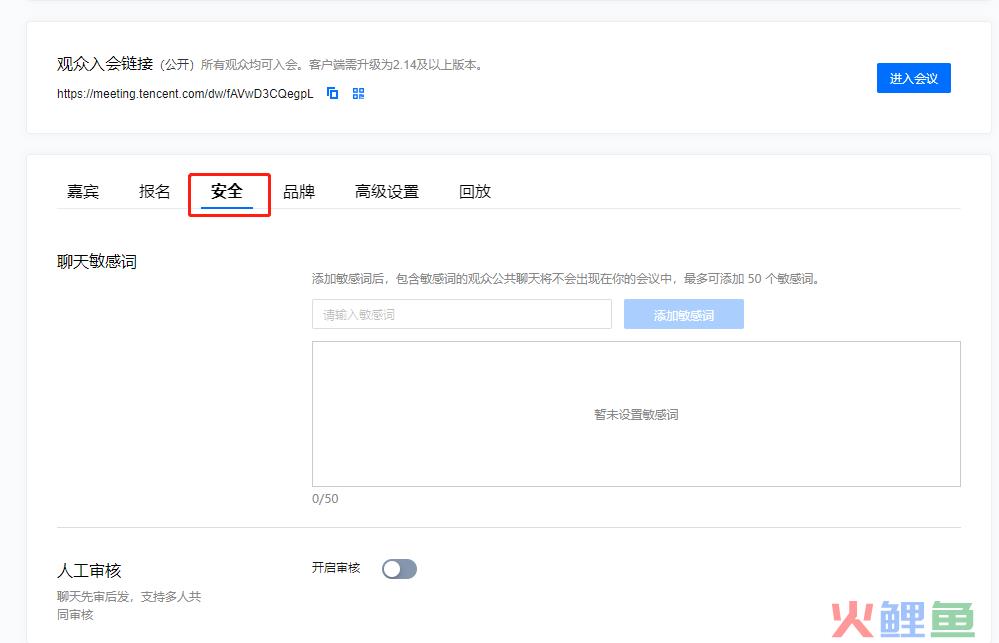Click the 0/50 sensitive word counter

point(325,498)
